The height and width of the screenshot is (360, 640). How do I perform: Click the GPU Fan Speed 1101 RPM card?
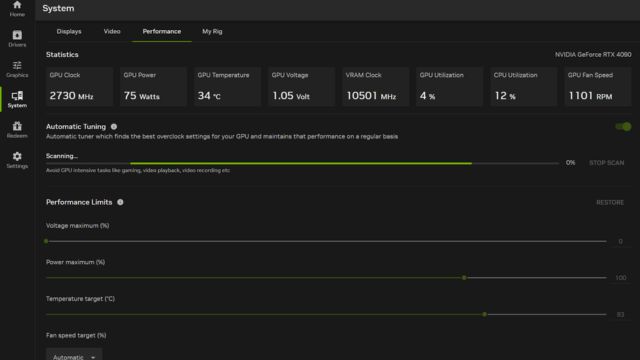point(598,87)
